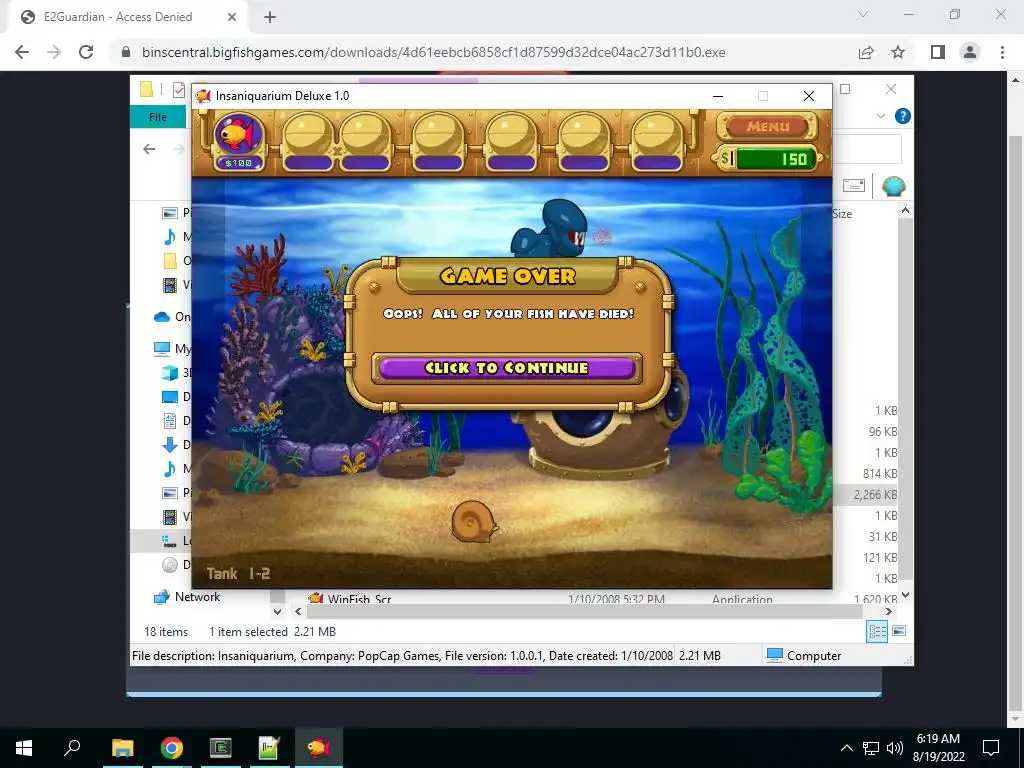Expand the Explorer ribbon chevron

[880, 116]
